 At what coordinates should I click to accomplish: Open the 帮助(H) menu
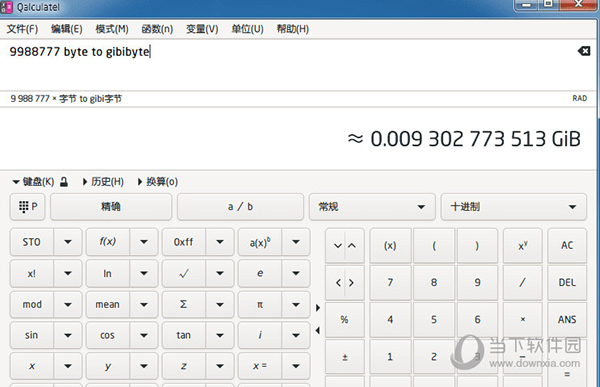[x=293, y=29]
